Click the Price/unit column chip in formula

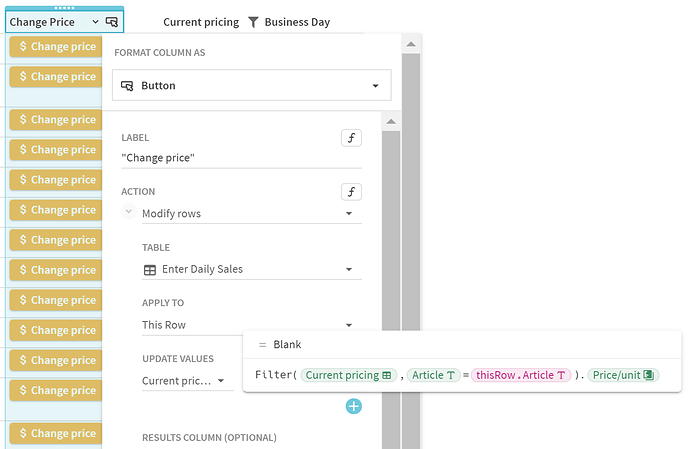pos(622,375)
